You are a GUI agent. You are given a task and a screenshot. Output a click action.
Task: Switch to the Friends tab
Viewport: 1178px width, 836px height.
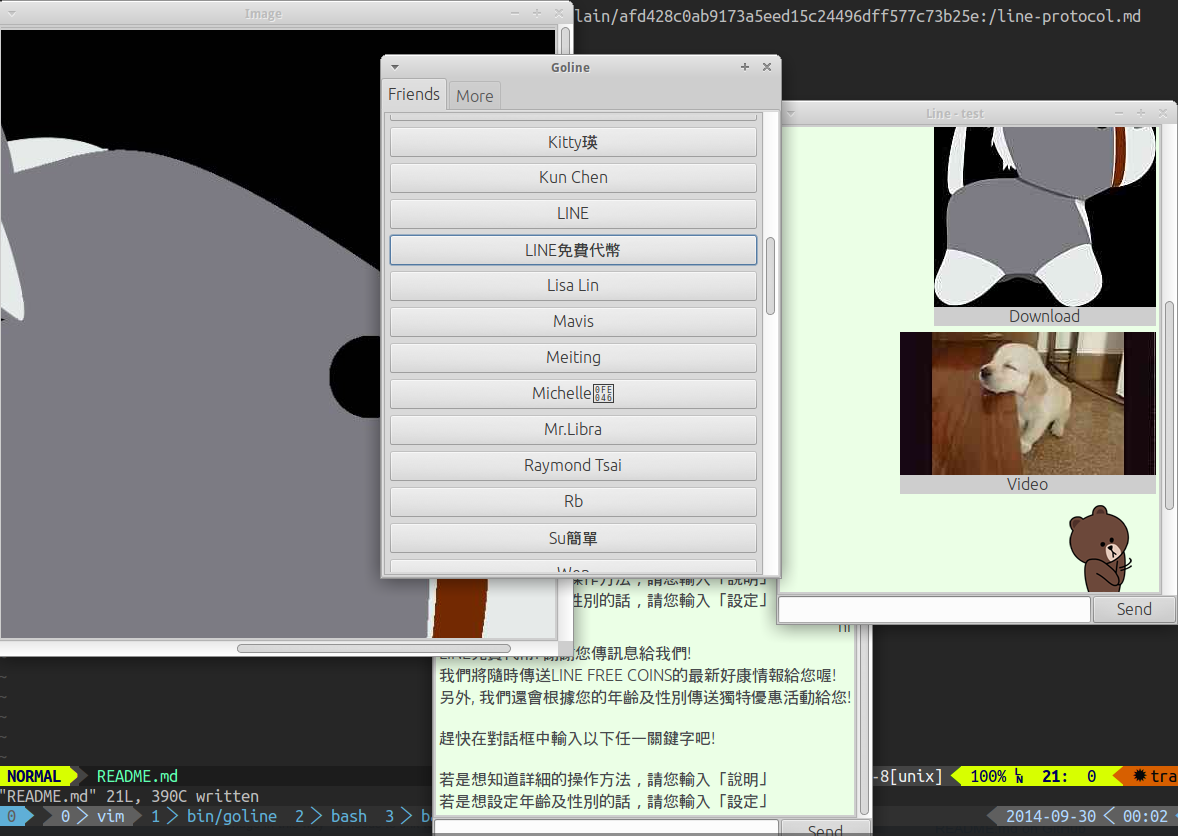[x=414, y=95]
